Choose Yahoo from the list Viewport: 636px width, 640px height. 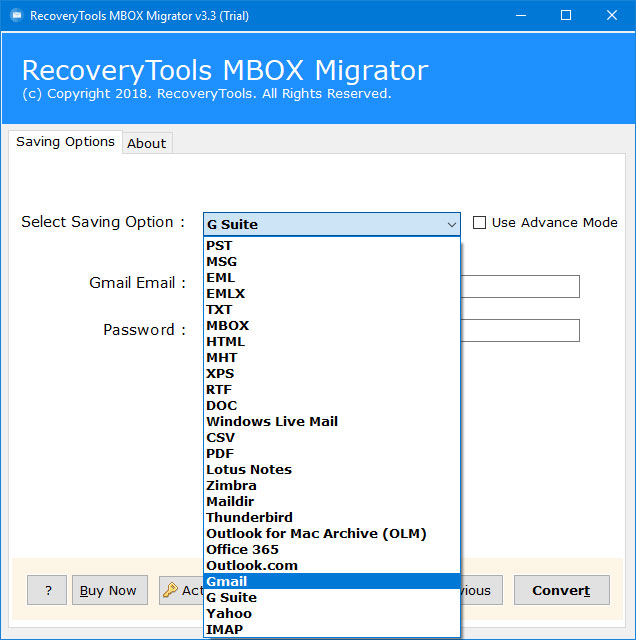[332, 613]
